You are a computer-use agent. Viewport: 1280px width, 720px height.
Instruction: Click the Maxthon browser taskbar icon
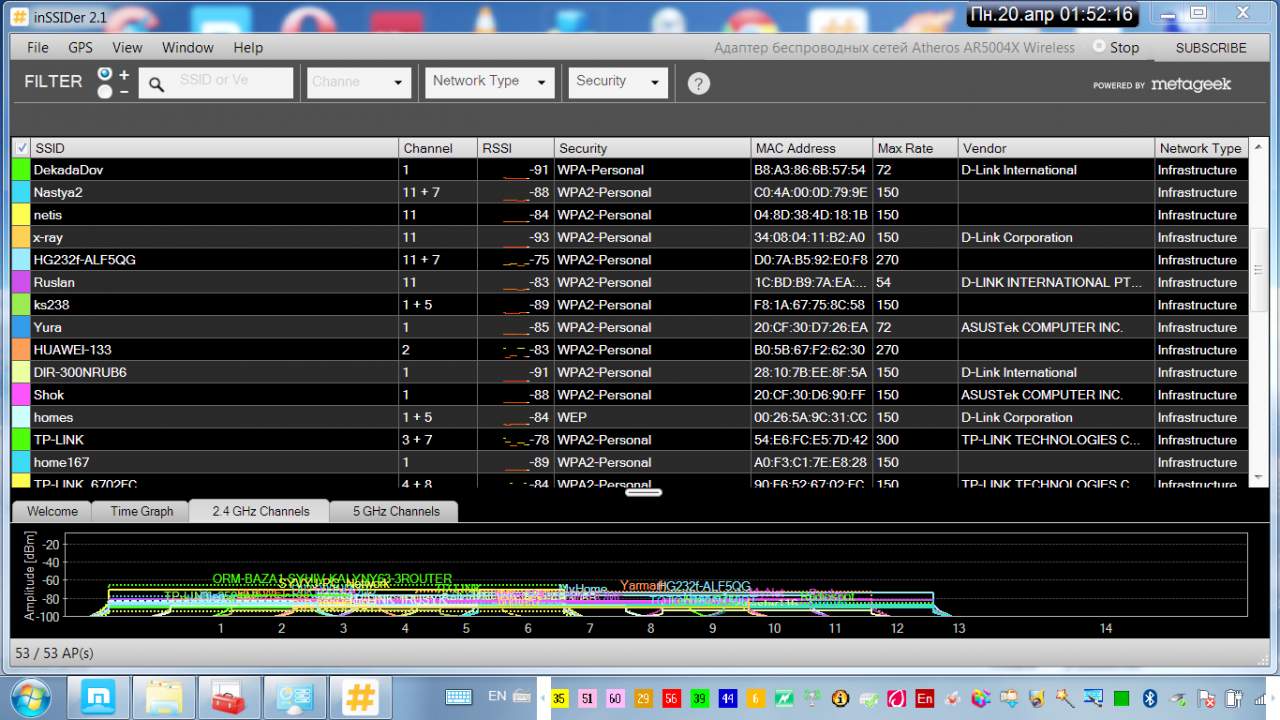tap(97, 696)
